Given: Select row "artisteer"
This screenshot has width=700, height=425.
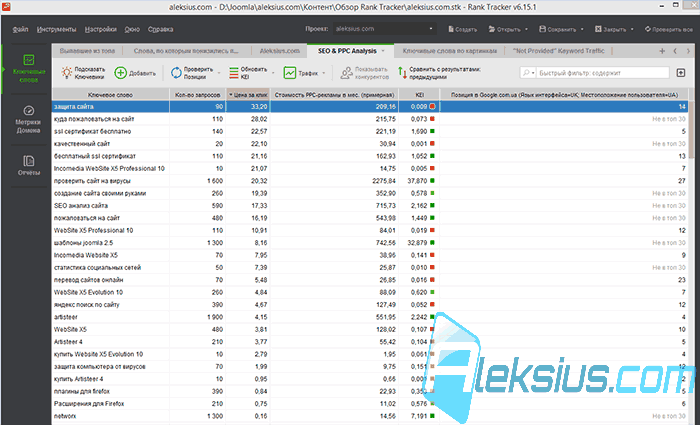Looking at the screenshot, I should [x=370, y=317].
